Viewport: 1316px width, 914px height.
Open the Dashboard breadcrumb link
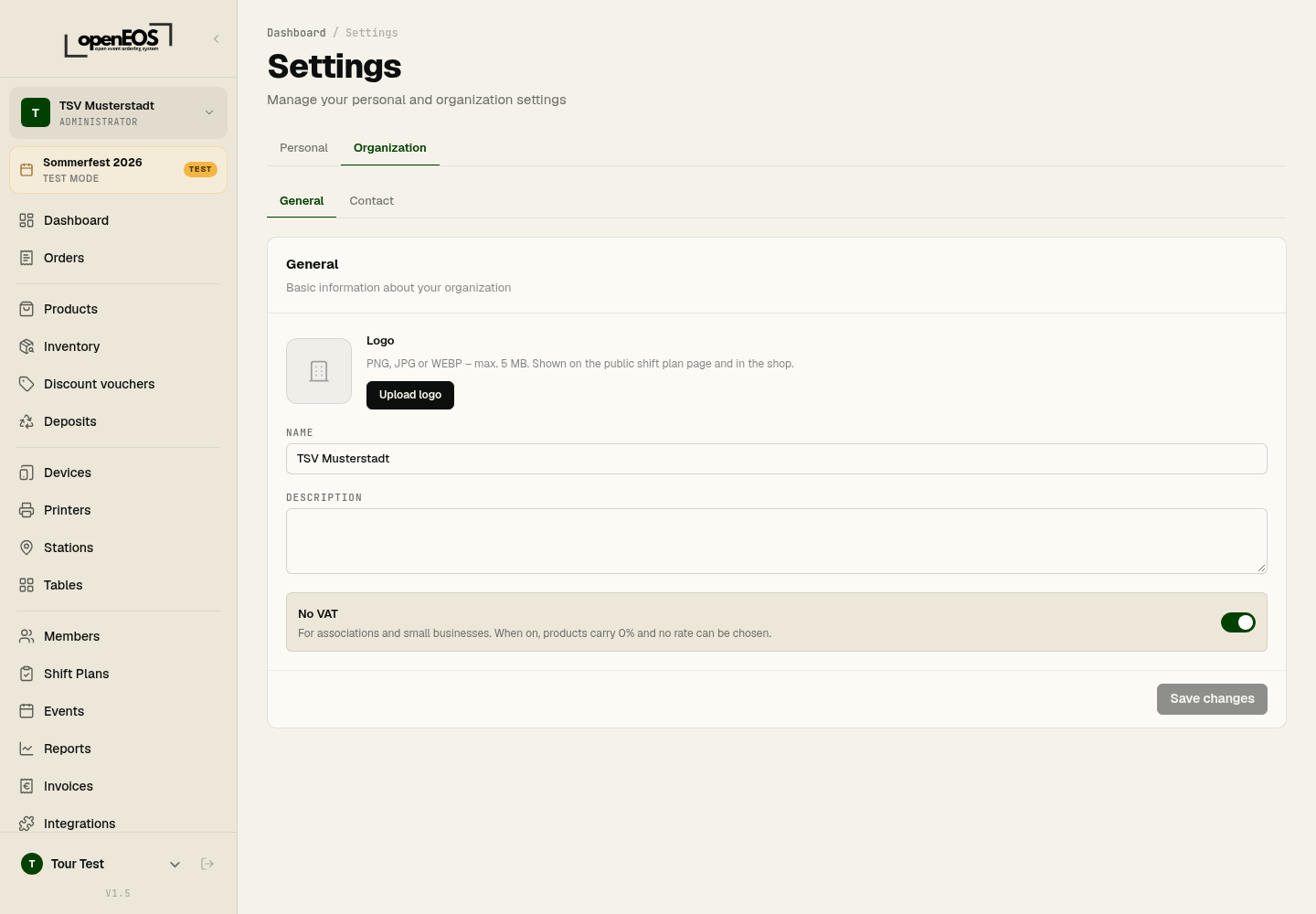(x=296, y=33)
